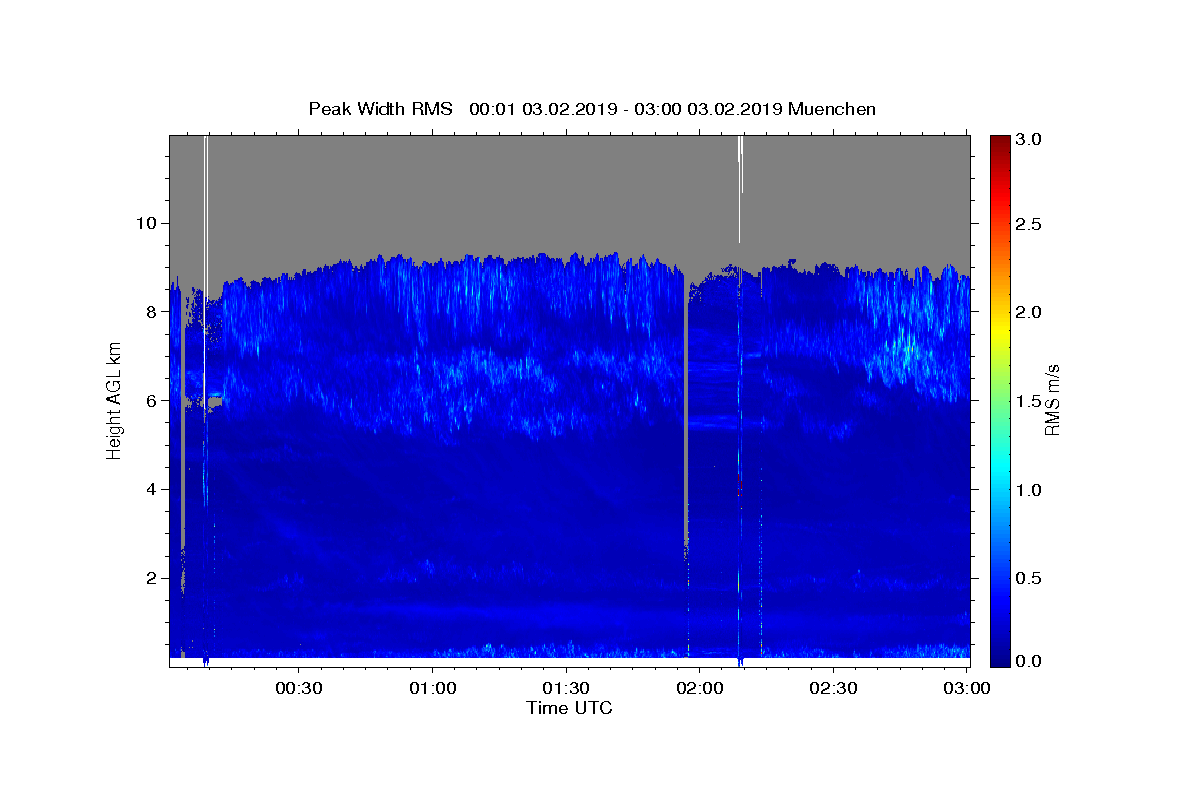This screenshot has width=1200, height=800.
Task: Click the colorbar value 2.5
Action: pyautogui.click(x=1029, y=224)
